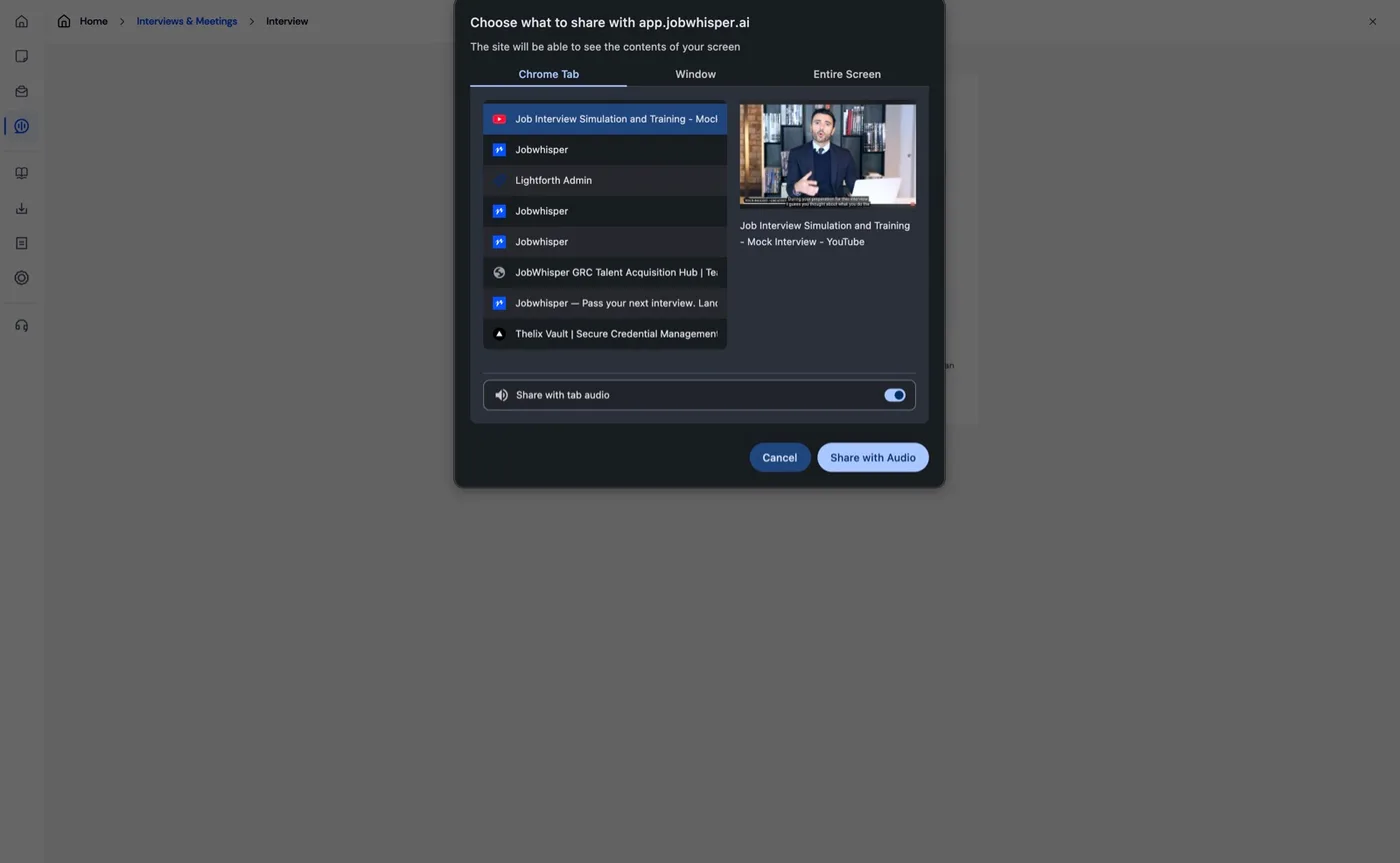
Task: Click the download icon in sidebar
Action: (21, 208)
